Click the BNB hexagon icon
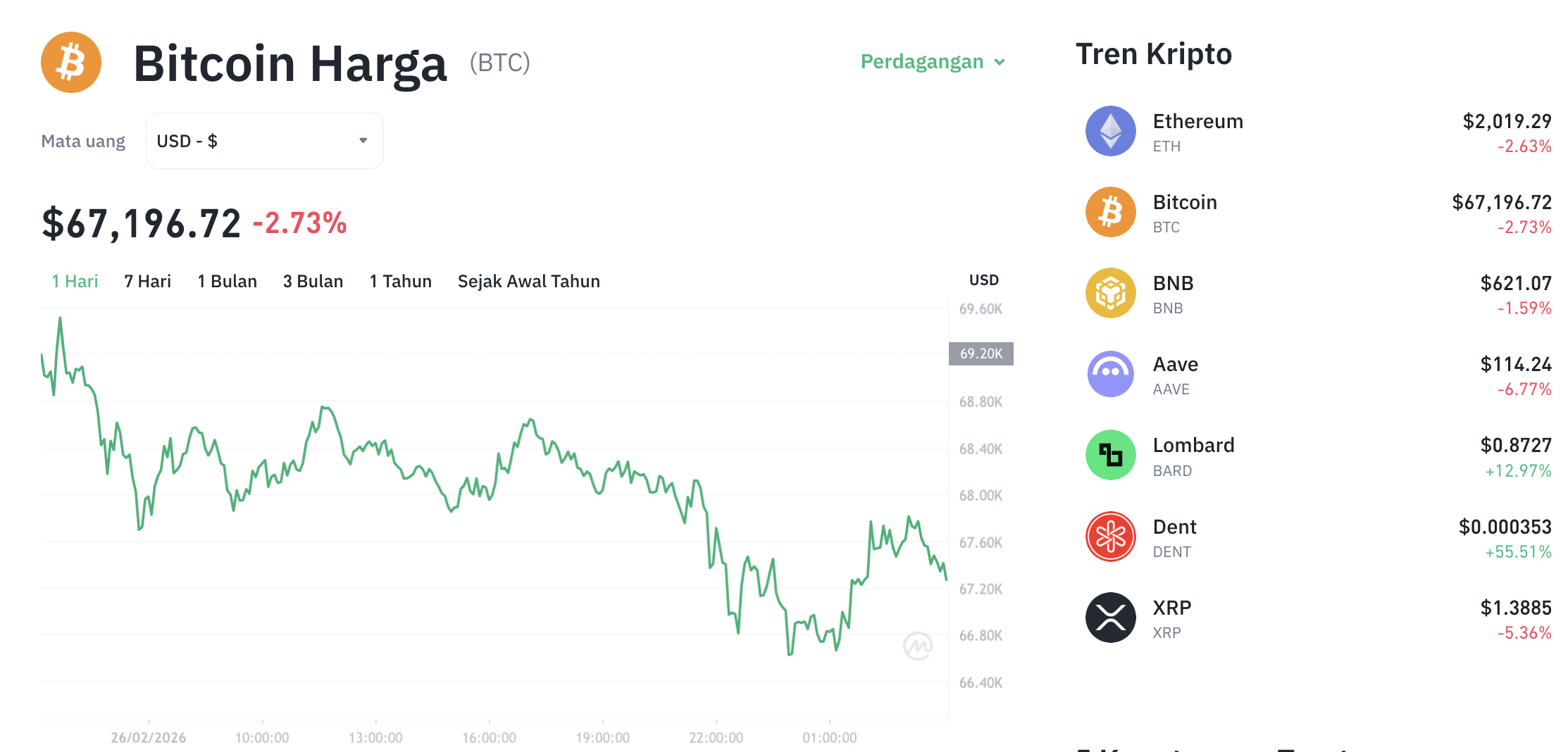1568x752 pixels. click(1109, 292)
